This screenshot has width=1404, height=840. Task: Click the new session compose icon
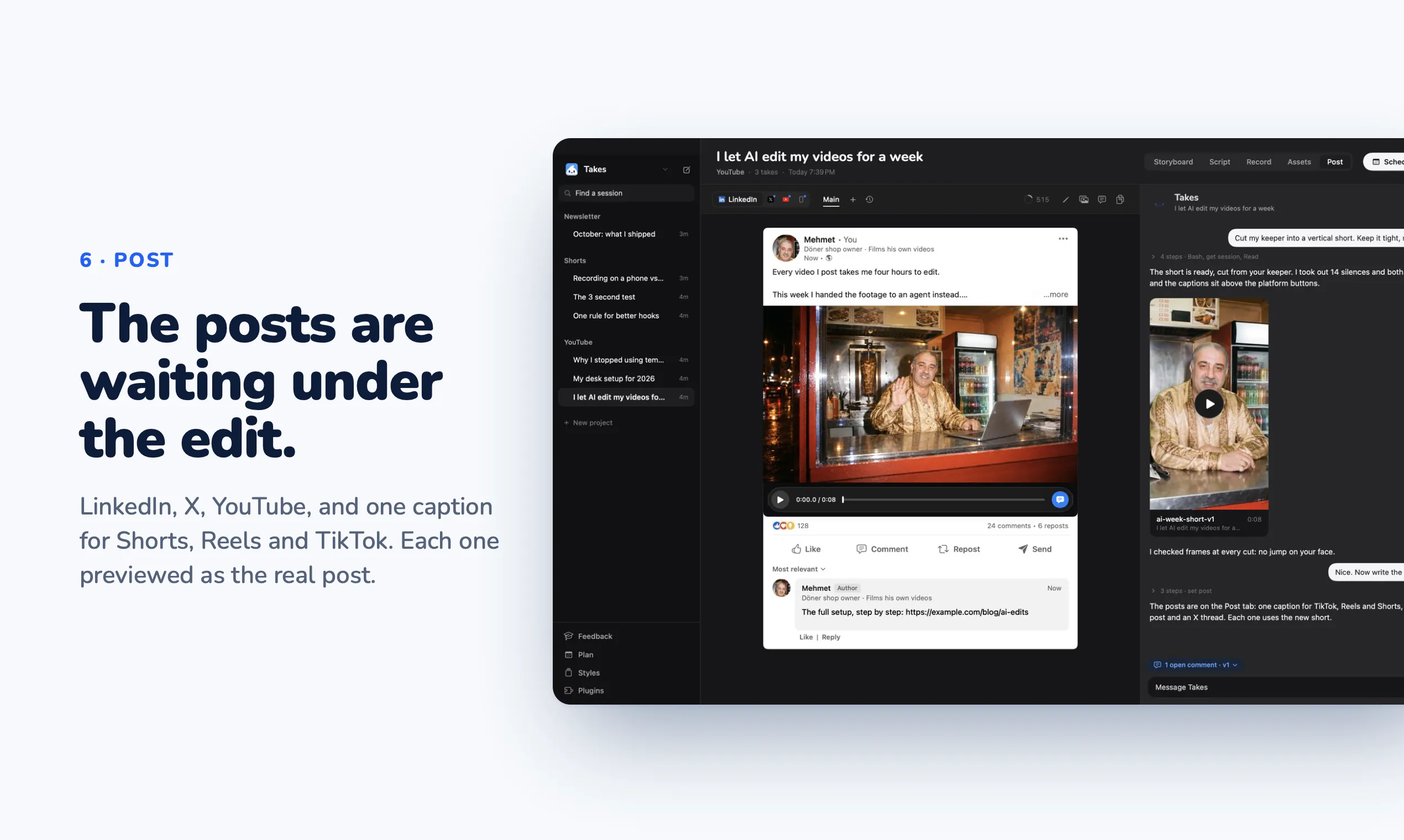[686, 170]
